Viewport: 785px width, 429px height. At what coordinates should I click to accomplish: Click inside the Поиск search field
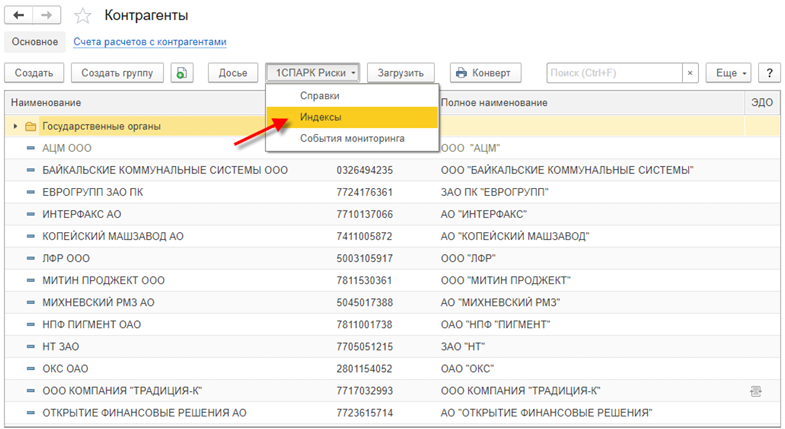pyautogui.click(x=612, y=73)
